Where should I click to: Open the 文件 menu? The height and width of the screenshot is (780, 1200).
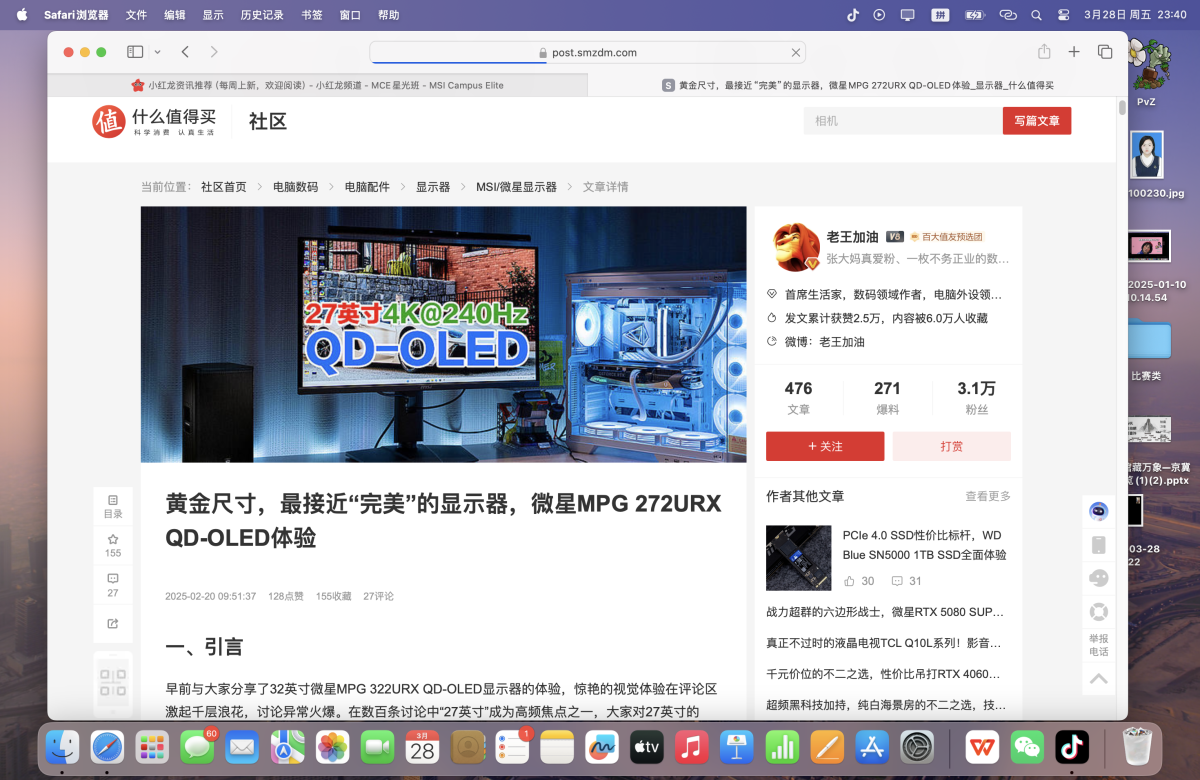click(x=136, y=15)
